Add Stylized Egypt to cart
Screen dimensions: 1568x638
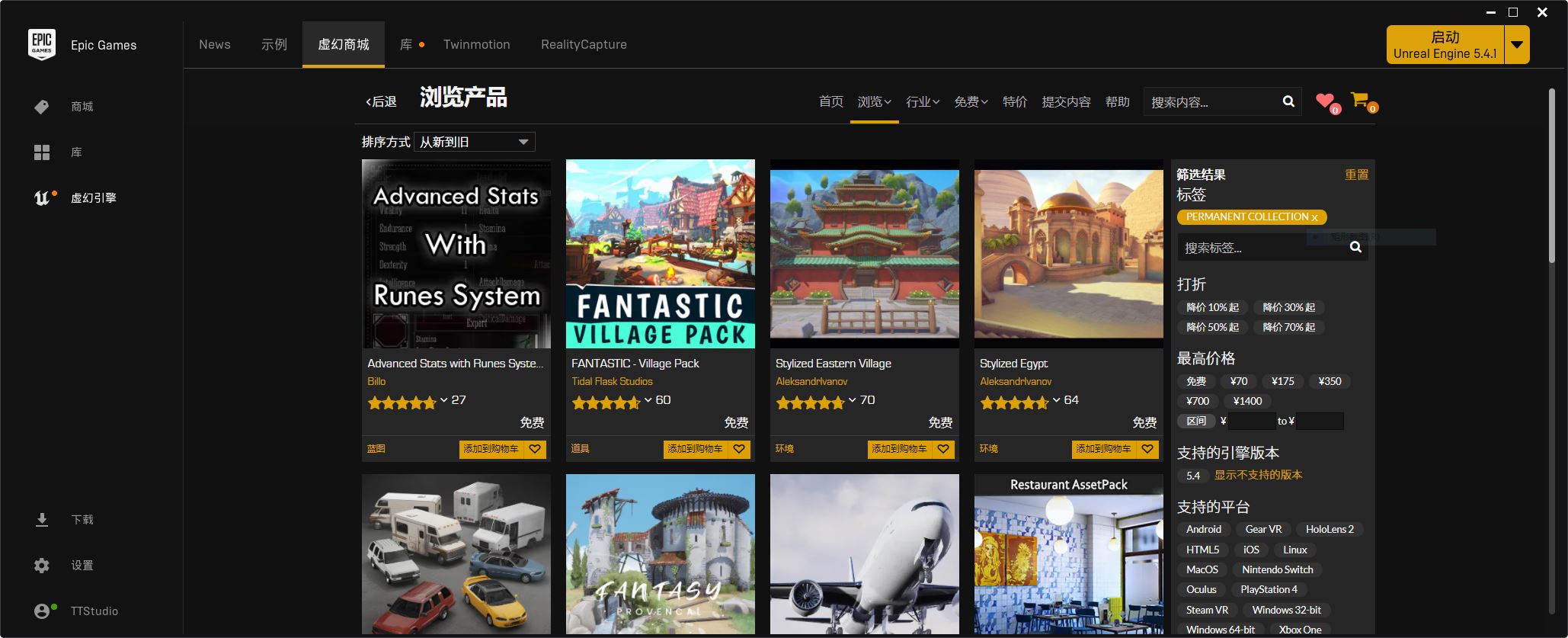(1104, 449)
